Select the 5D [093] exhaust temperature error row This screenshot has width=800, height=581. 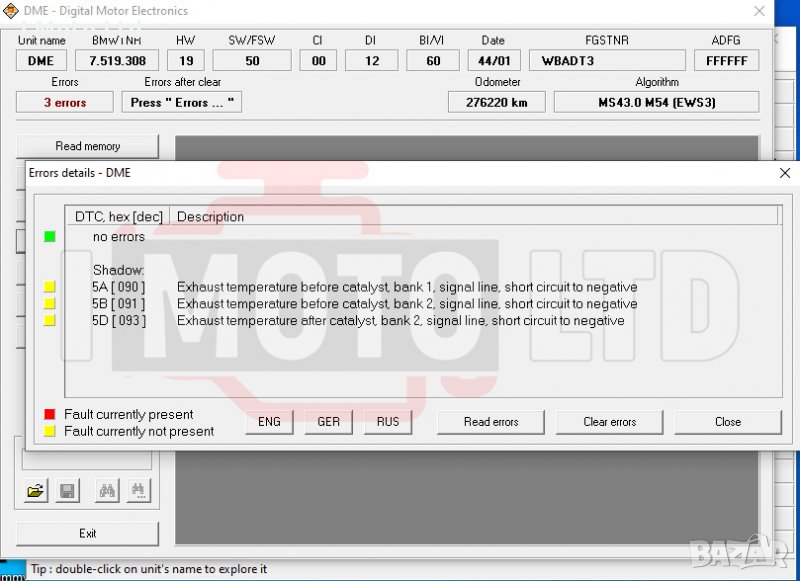pyautogui.click(x=400, y=321)
